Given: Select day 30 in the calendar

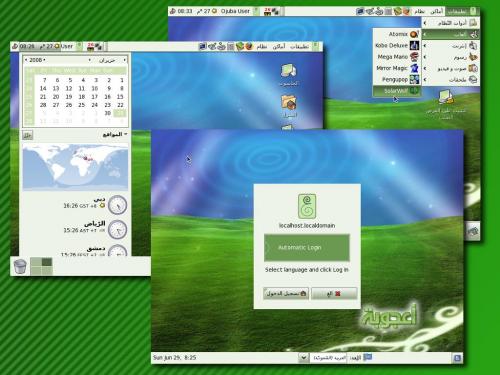Looking at the screenshot, I should click(x=108, y=113).
